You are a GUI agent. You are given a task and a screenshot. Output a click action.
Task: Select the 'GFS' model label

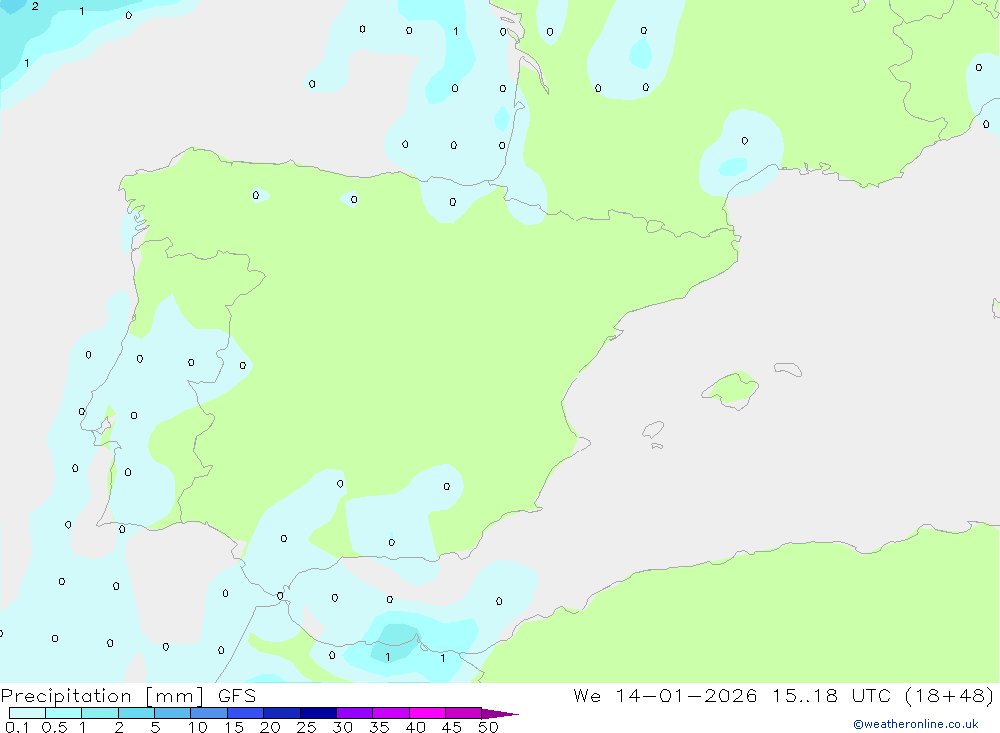(x=237, y=696)
